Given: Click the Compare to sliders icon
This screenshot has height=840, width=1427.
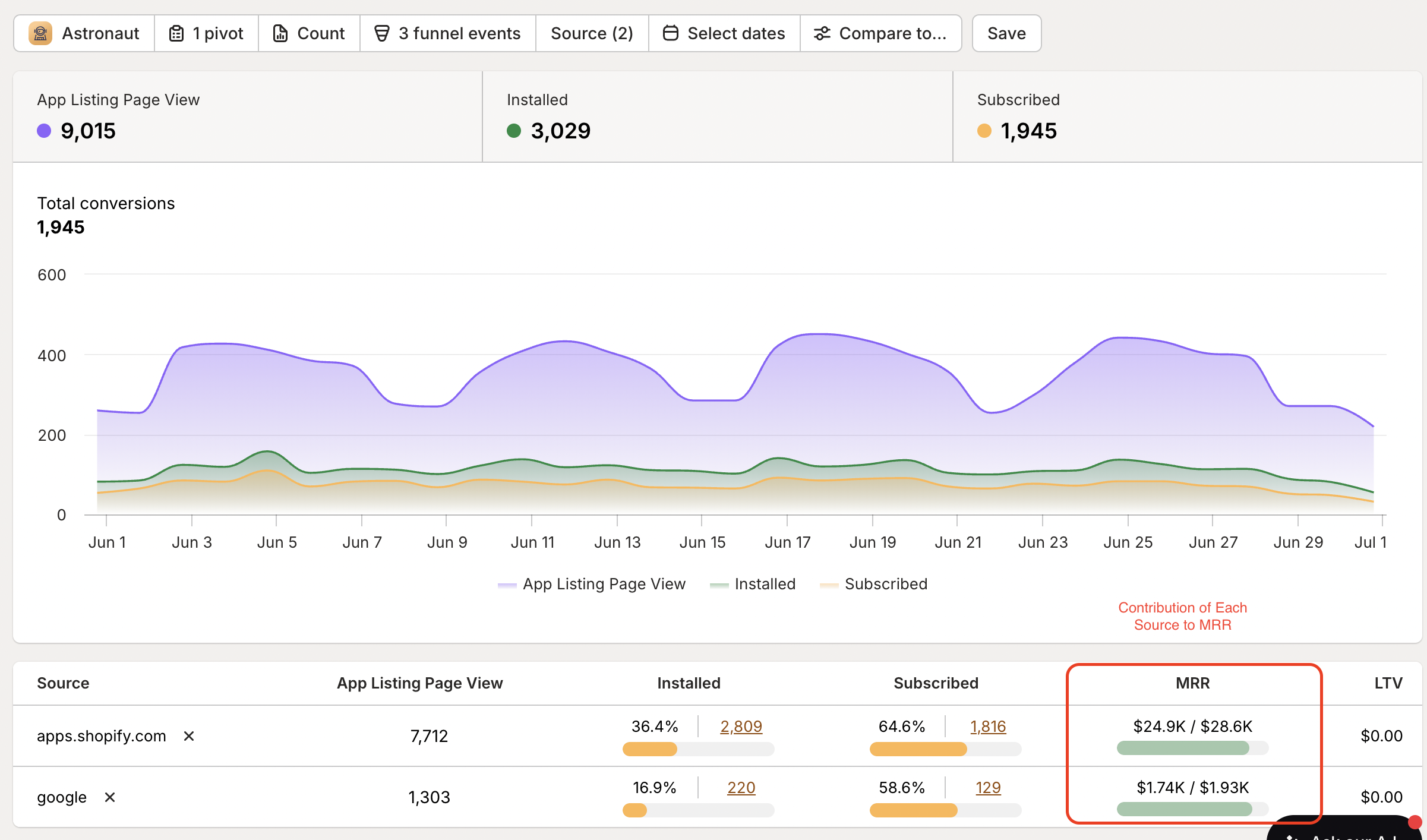Looking at the screenshot, I should tap(822, 33).
